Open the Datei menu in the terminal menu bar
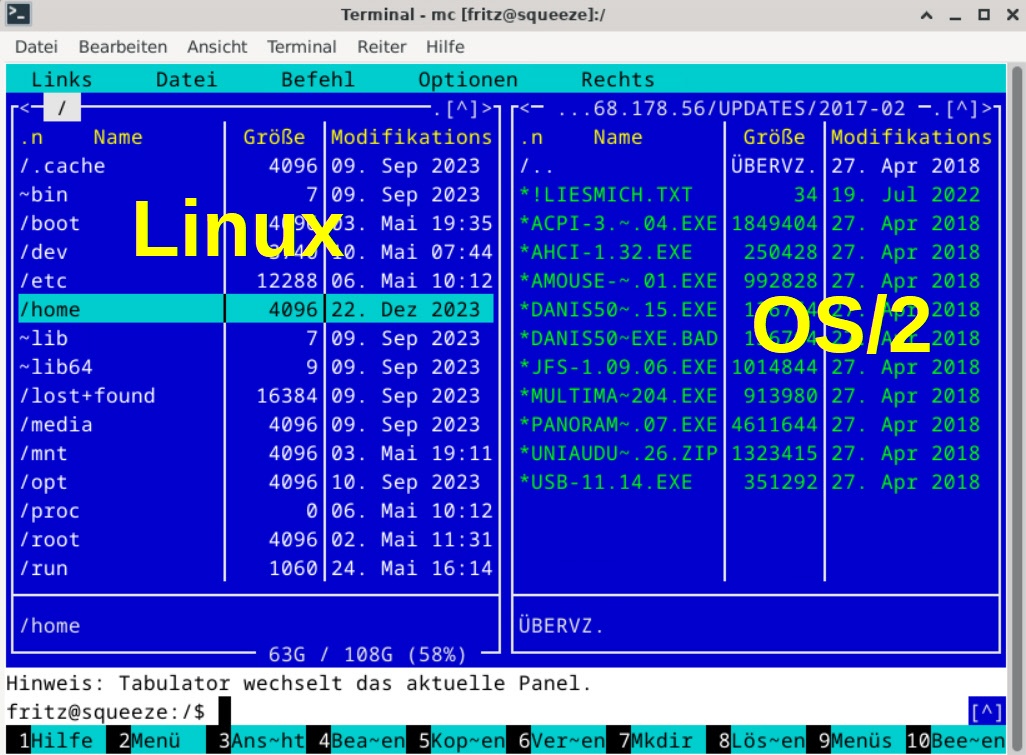 point(37,47)
